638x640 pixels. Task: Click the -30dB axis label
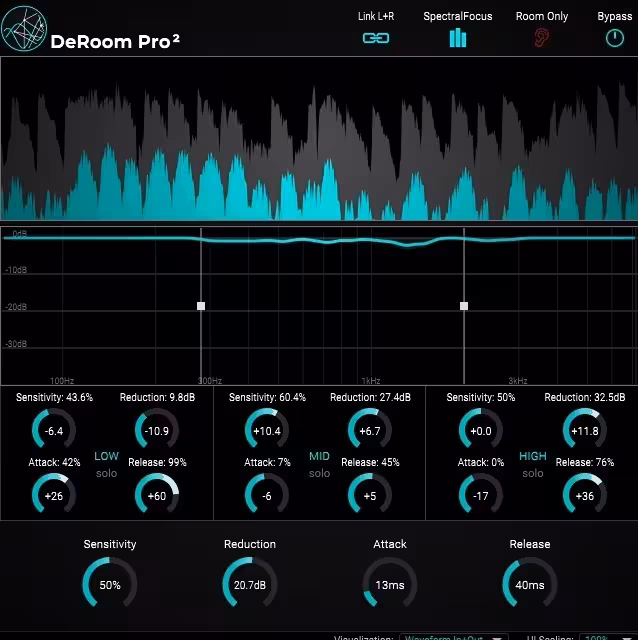click(16, 344)
